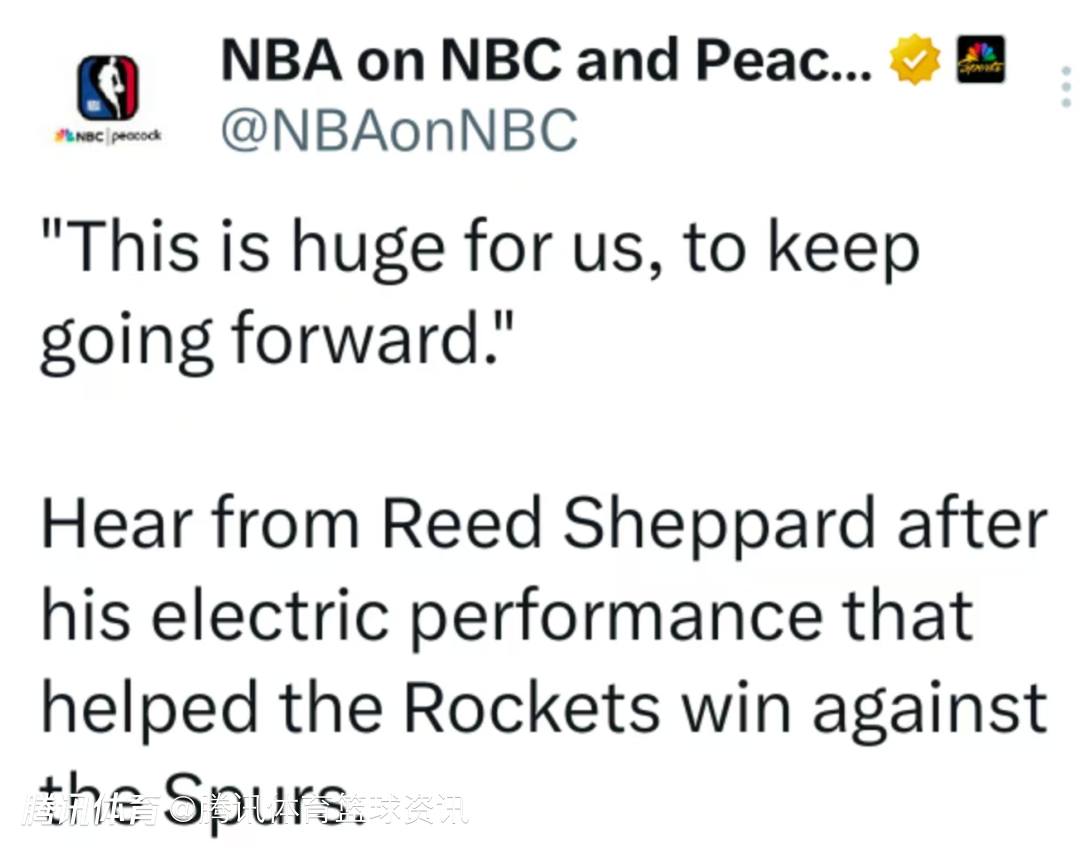This screenshot has height=845, width=1080.
Task: Click the word "Hear" starting second paragraph
Action: pyautogui.click(x=108, y=525)
